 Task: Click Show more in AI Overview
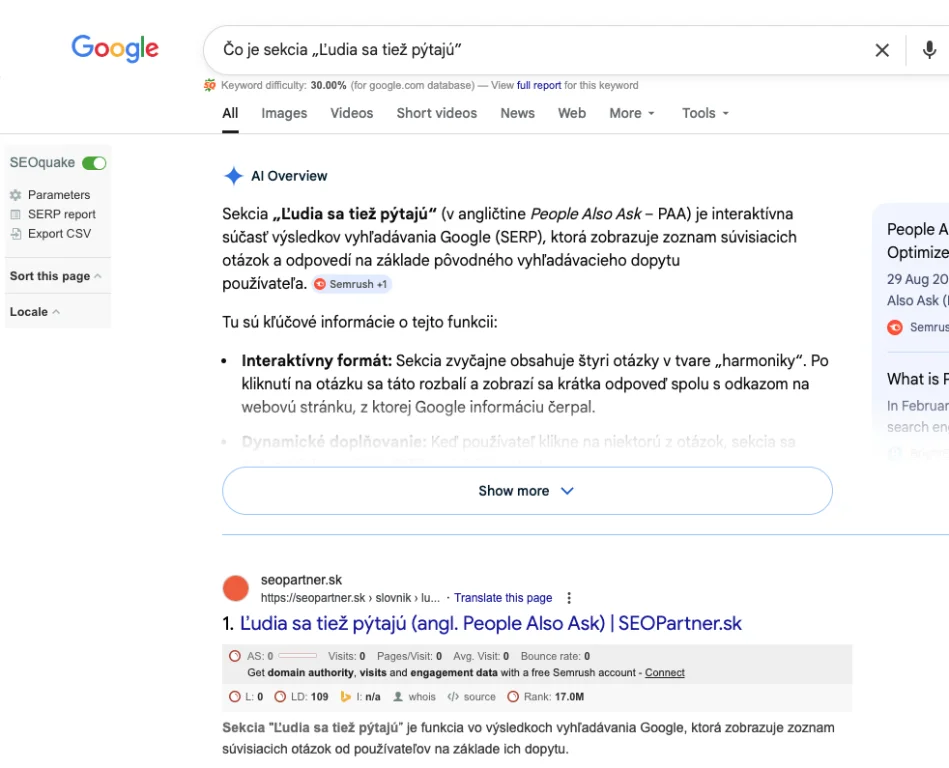[527, 491]
